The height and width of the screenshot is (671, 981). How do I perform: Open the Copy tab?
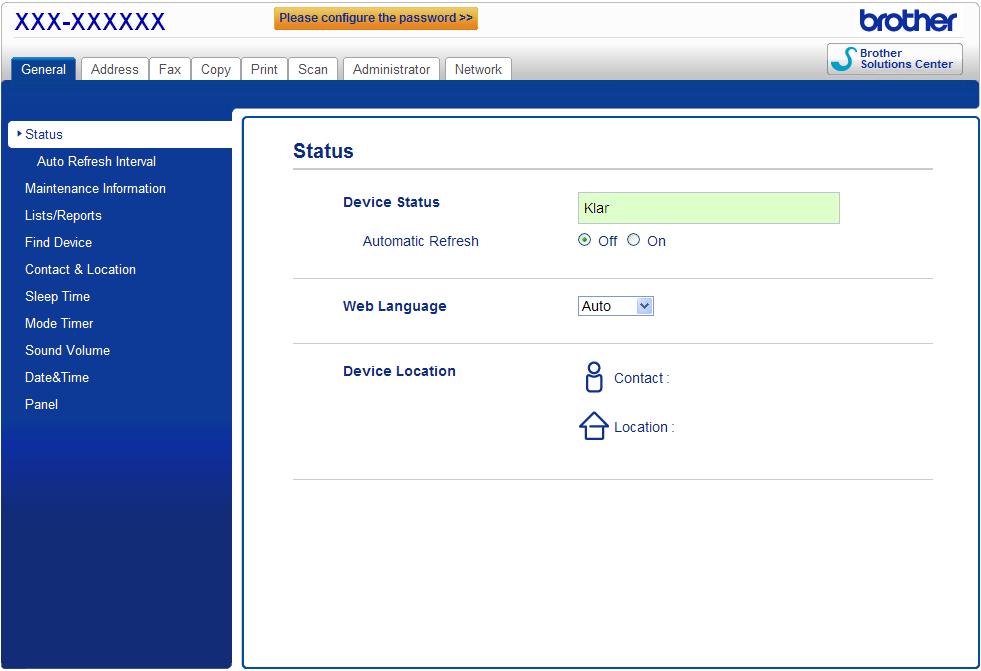pos(215,69)
